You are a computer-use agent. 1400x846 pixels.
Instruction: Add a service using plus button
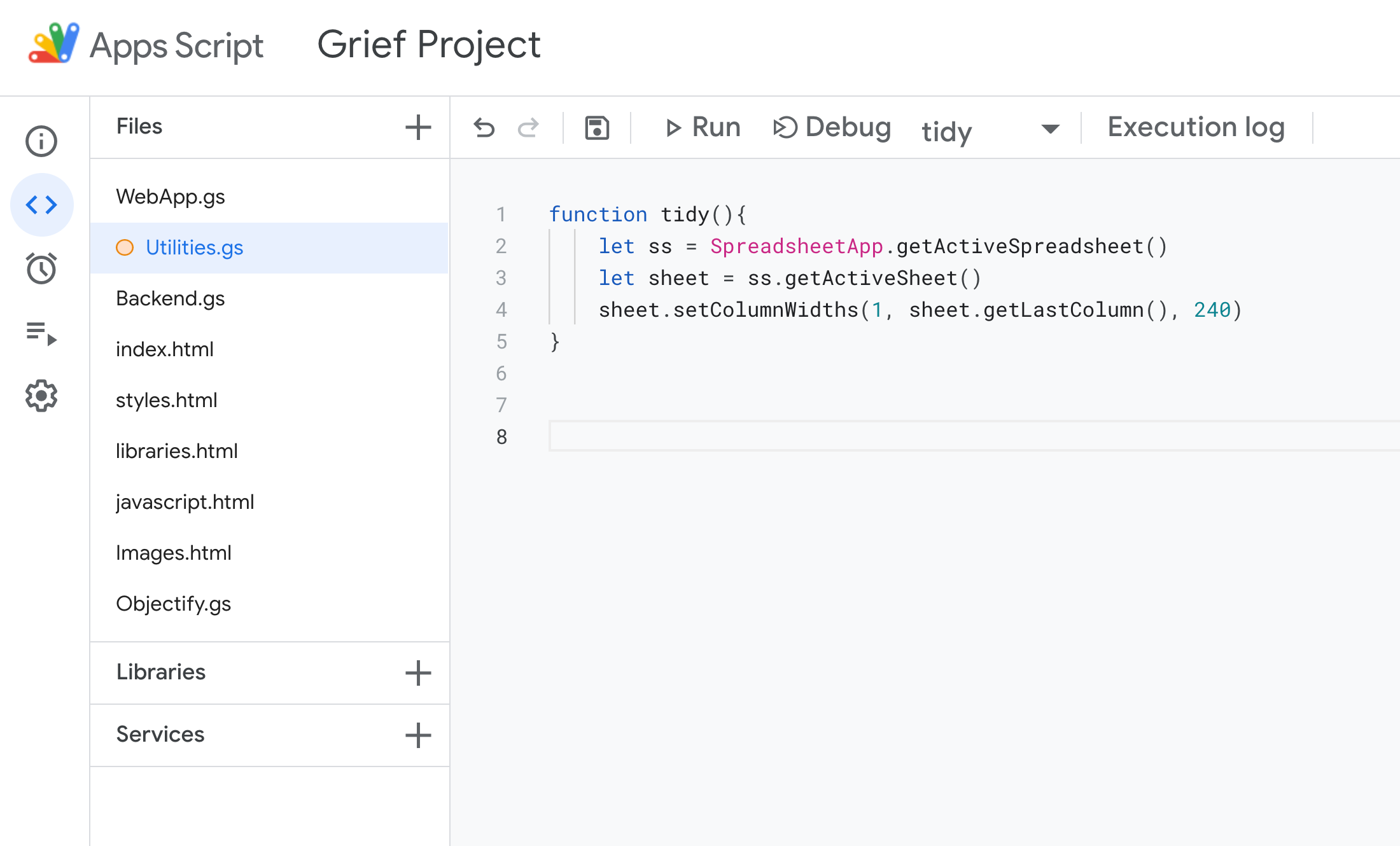click(418, 735)
